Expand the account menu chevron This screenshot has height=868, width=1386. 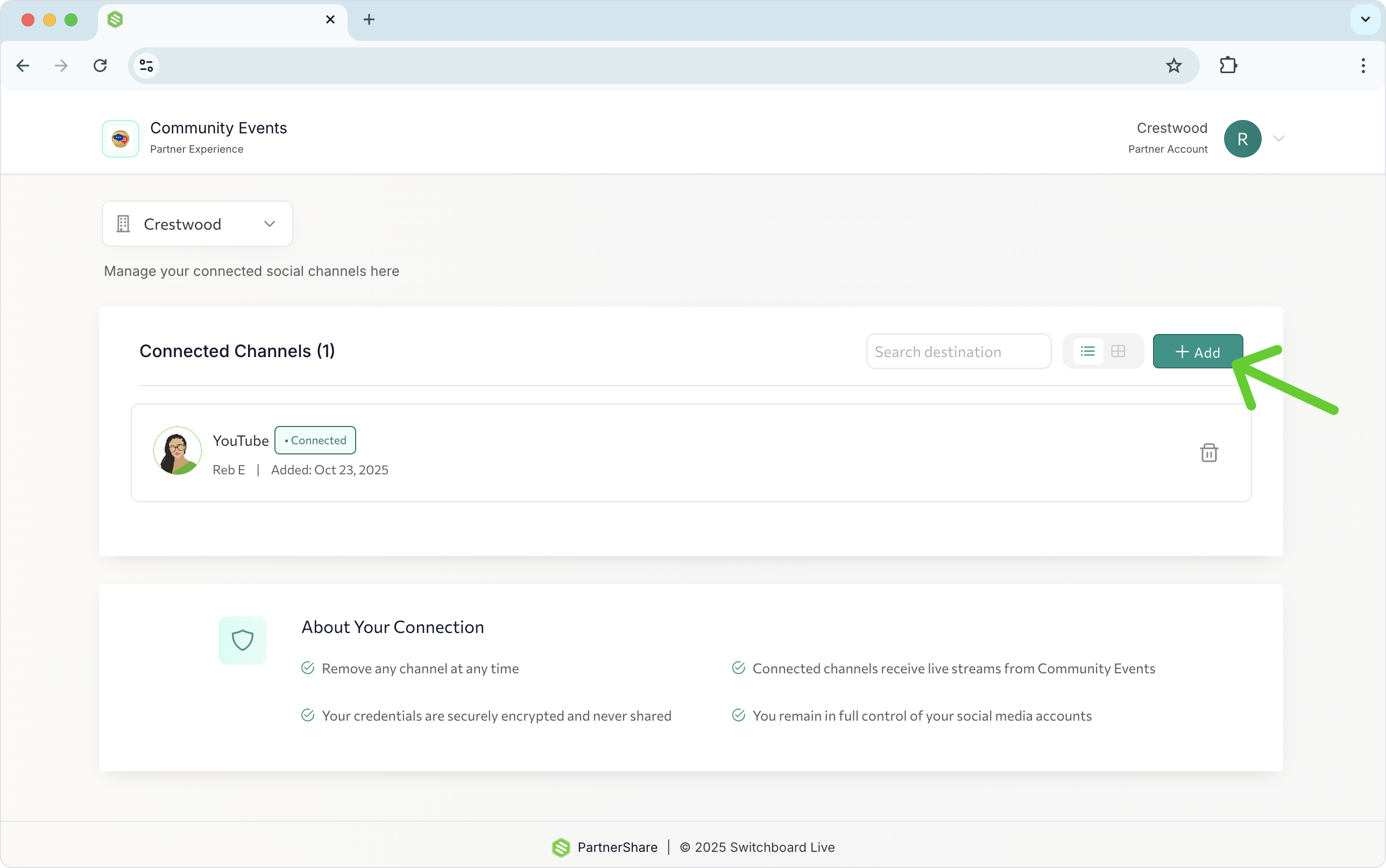click(x=1278, y=139)
